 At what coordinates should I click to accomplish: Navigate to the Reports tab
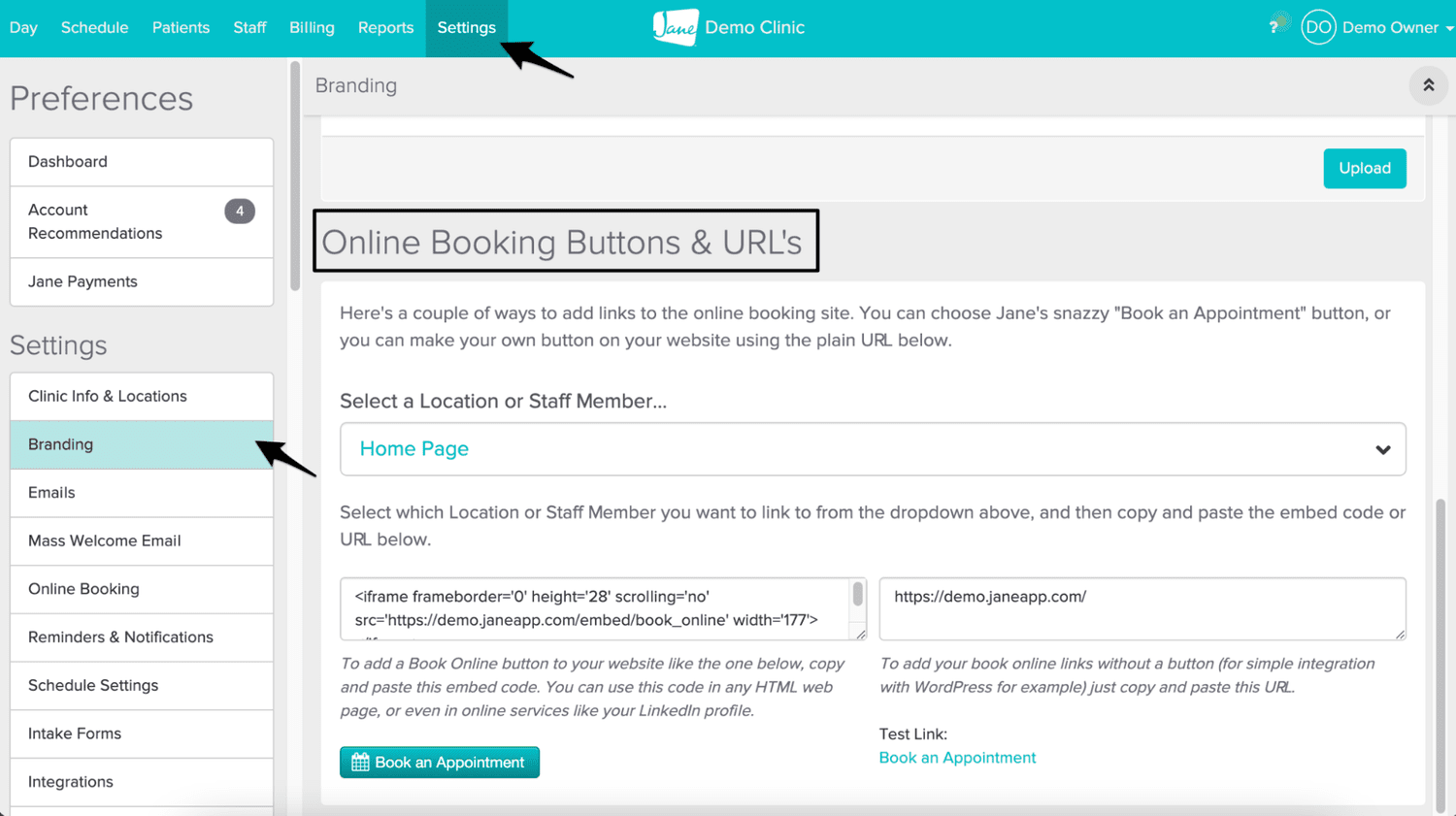pyautogui.click(x=385, y=27)
